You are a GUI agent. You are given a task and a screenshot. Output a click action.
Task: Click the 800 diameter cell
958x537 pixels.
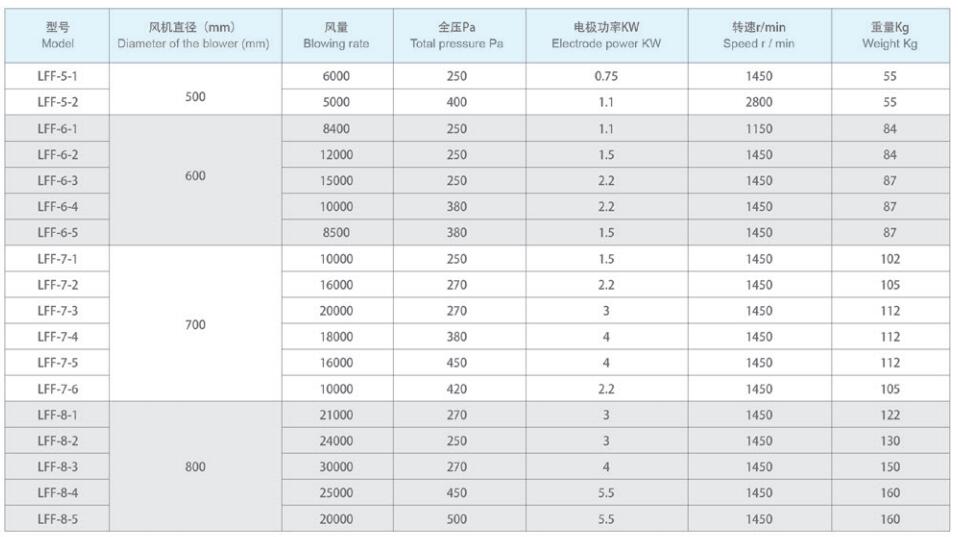(x=195, y=466)
